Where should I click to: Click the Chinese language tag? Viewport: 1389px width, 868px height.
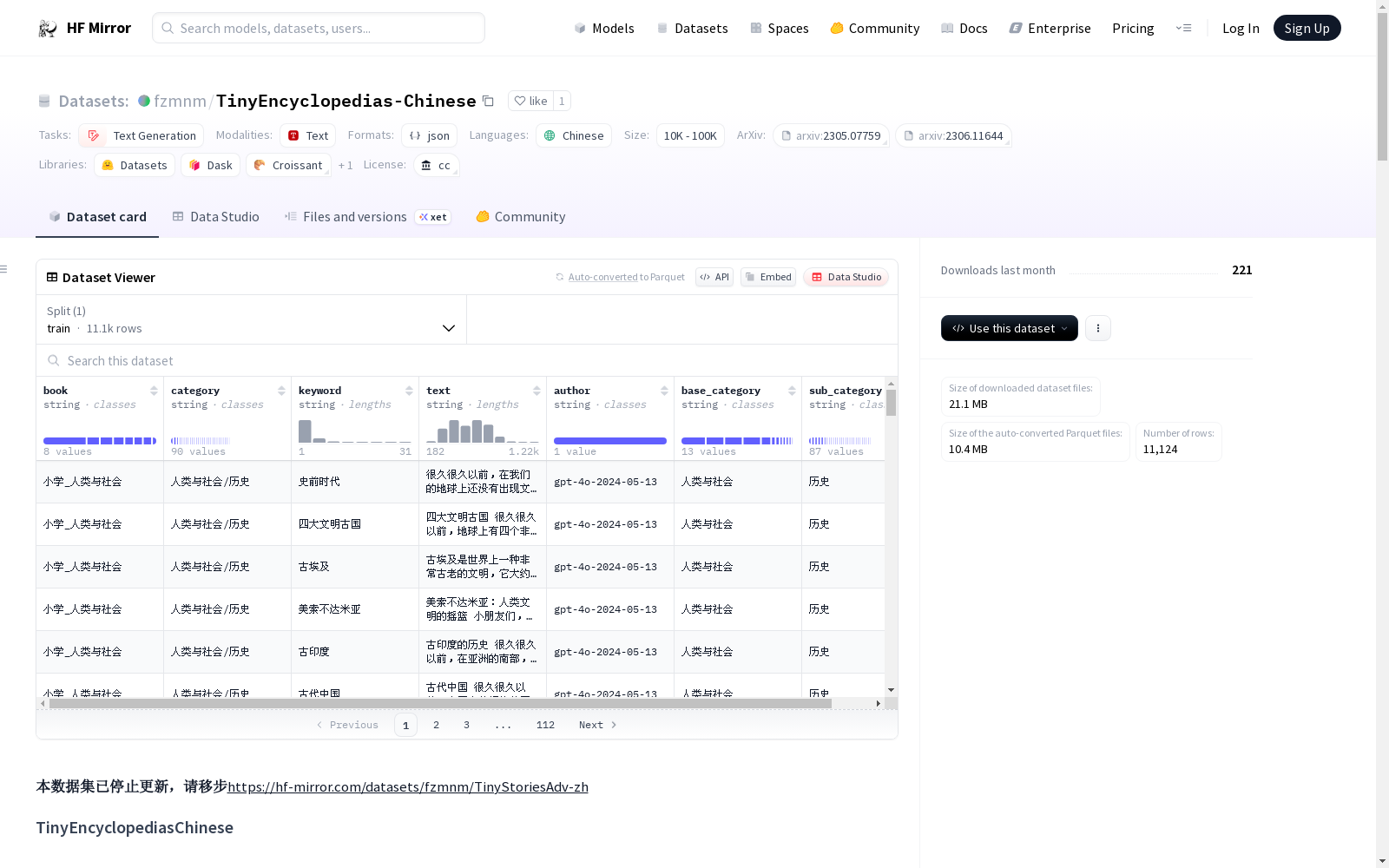[574, 135]
